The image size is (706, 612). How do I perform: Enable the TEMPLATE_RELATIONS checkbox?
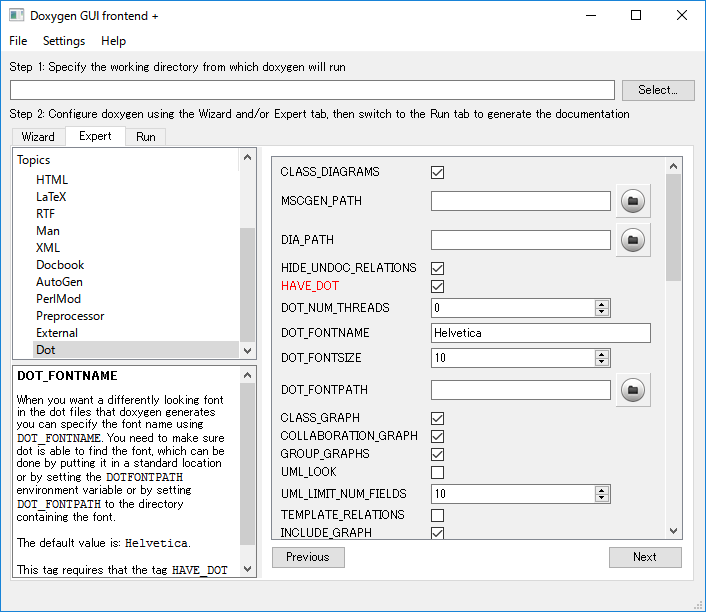[437, 515]
